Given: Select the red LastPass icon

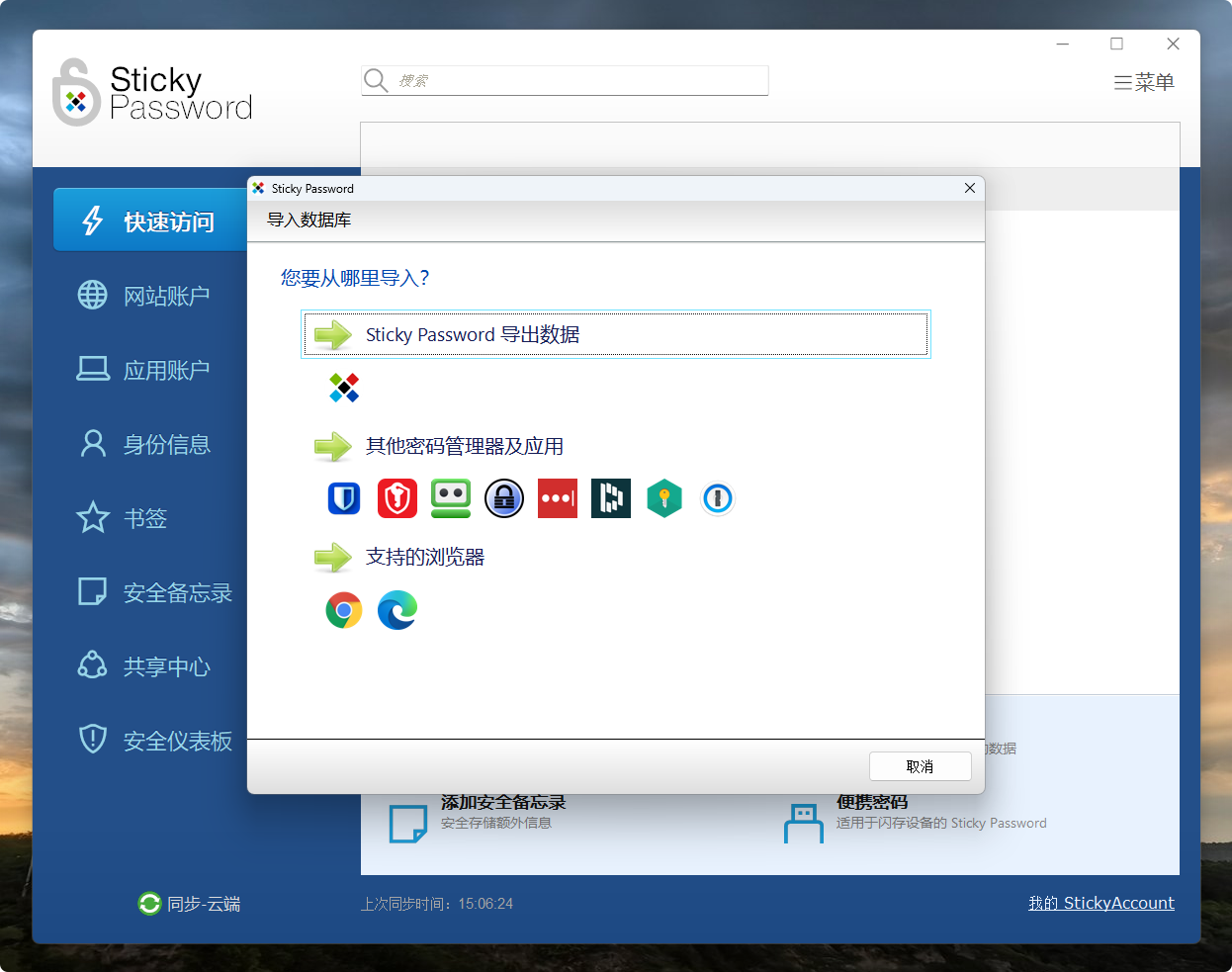Looking at the screenshot, I should click(x=558, y=498).
